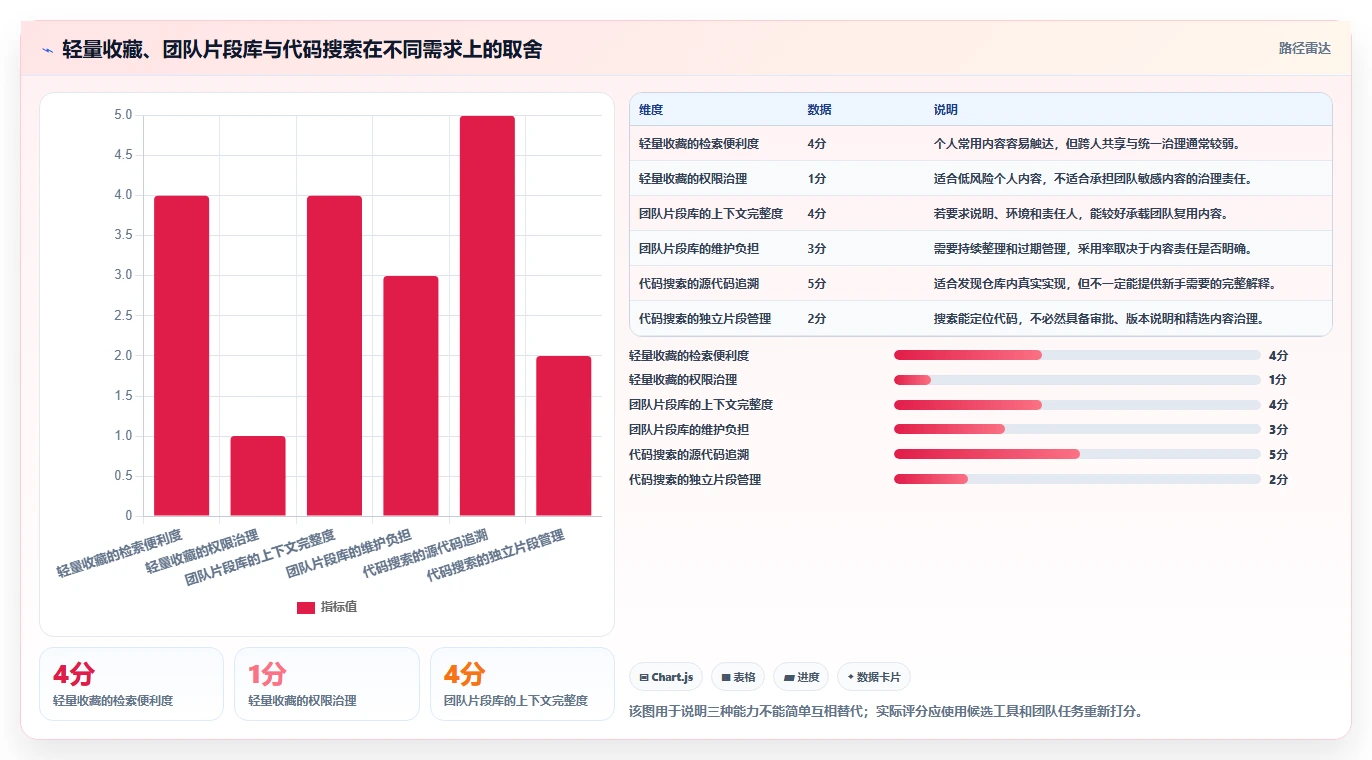1372x760 pixels.
Task: Click the progress-list label 团队片段库的维护负担
Action: (x=689, y=430)
